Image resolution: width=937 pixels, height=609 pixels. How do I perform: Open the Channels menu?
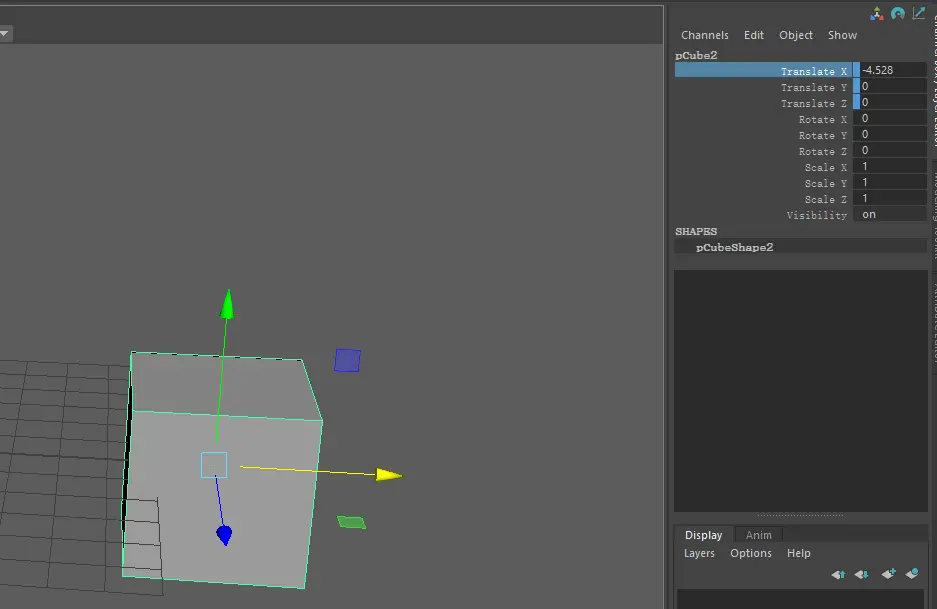[705, 35]
